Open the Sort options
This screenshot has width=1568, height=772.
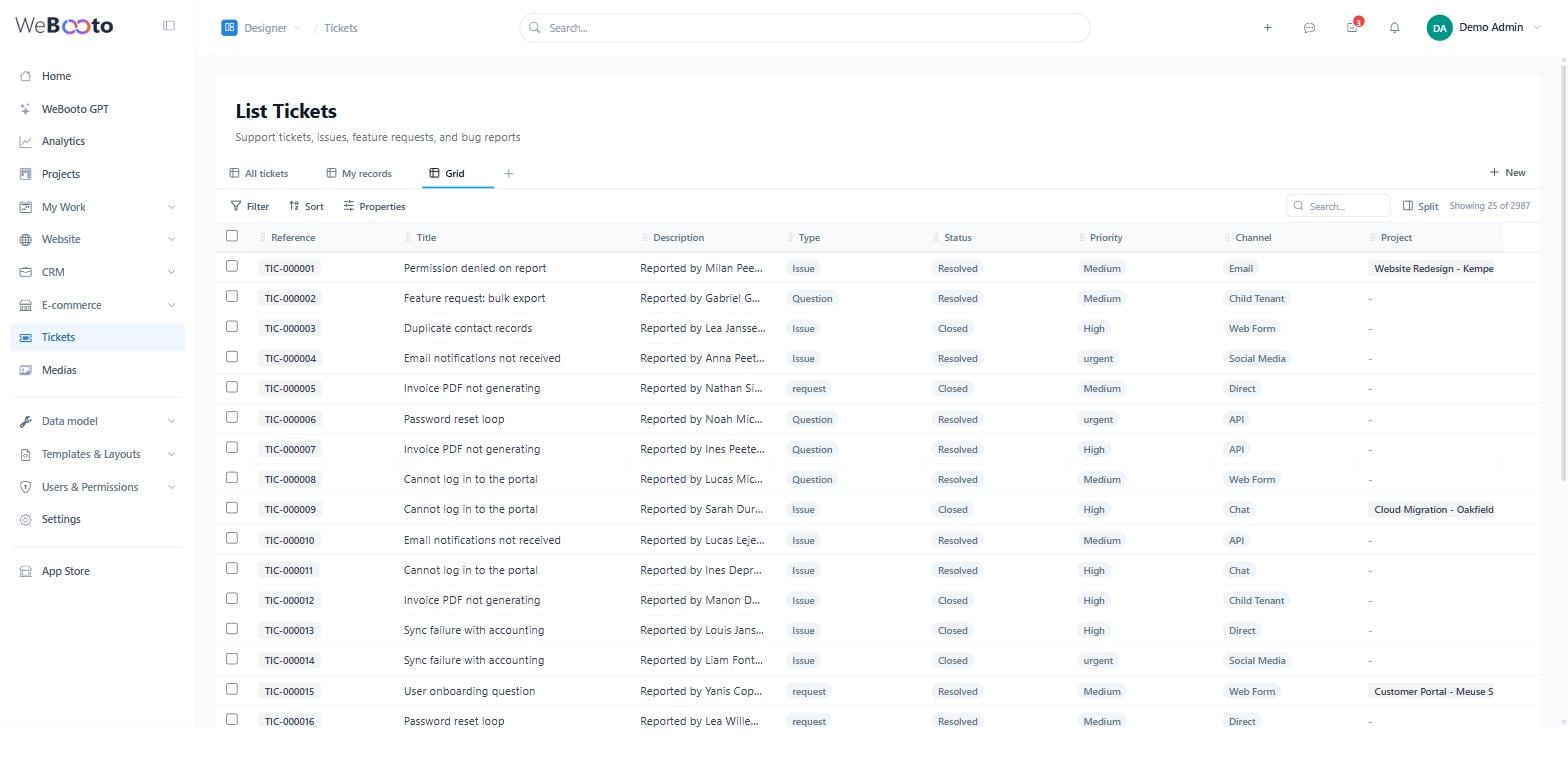tap(306, 206)
